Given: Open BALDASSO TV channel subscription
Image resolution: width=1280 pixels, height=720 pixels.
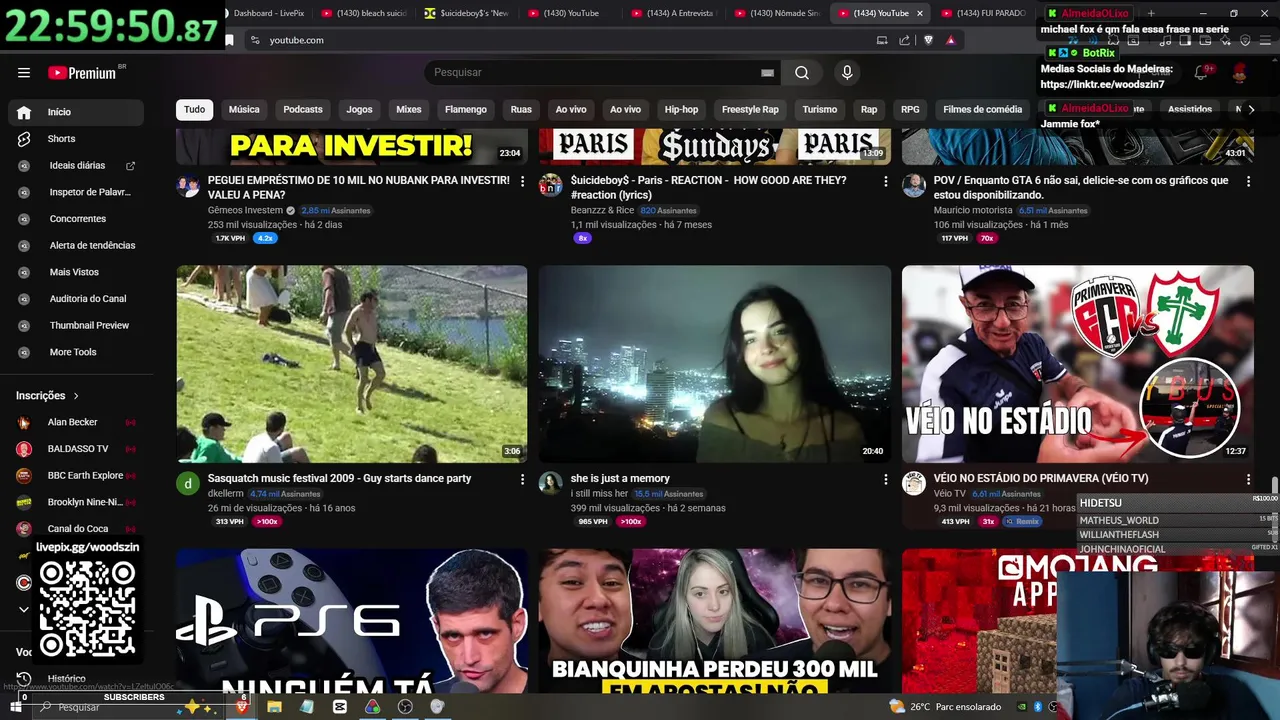Looking at the screenshot, I should pos(76,449).
